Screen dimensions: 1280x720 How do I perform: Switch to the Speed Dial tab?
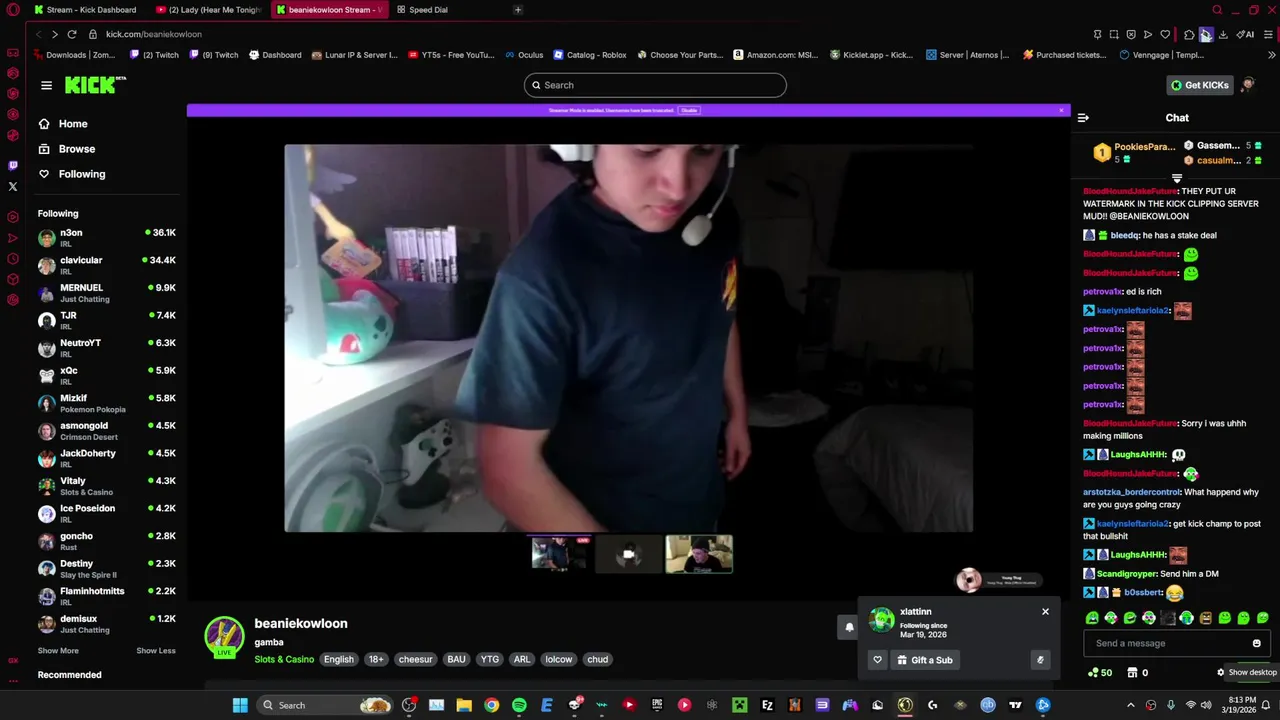coord(428,10)
